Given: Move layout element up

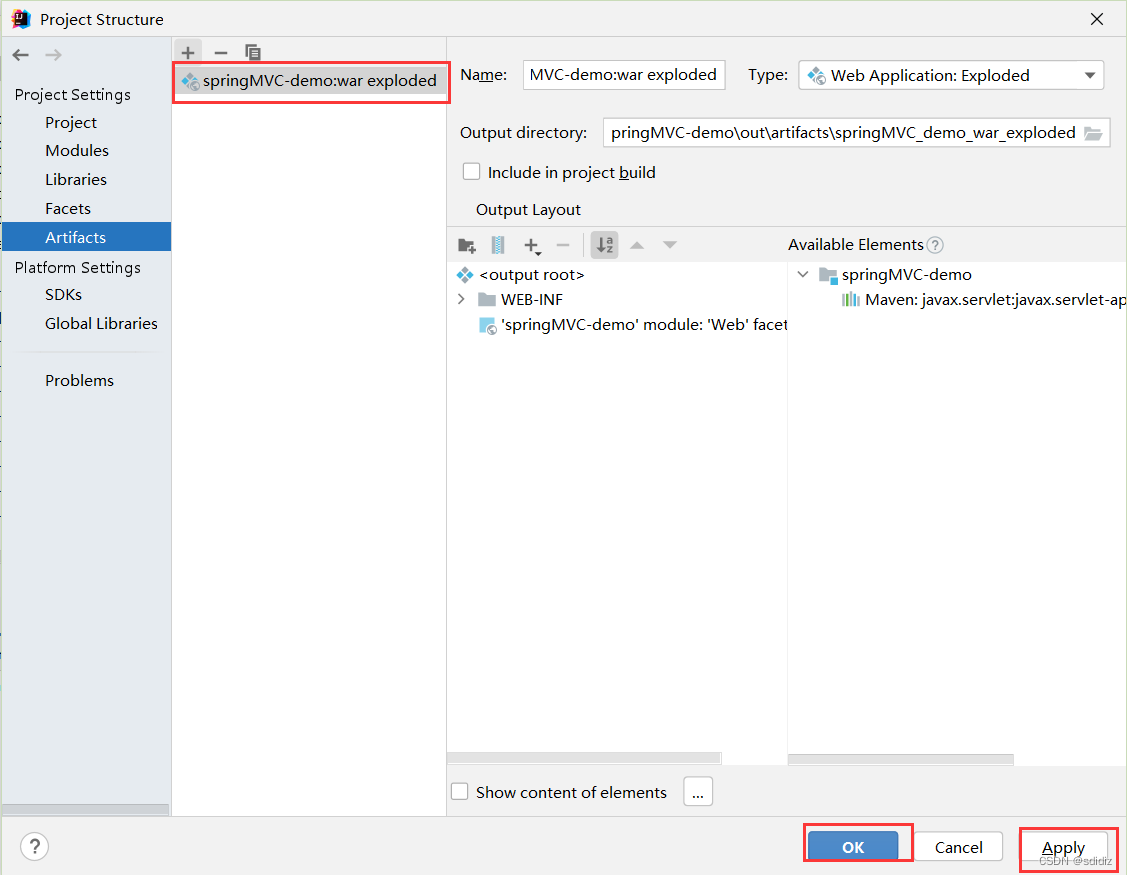Looking at the screenshot, I should 637,245.
